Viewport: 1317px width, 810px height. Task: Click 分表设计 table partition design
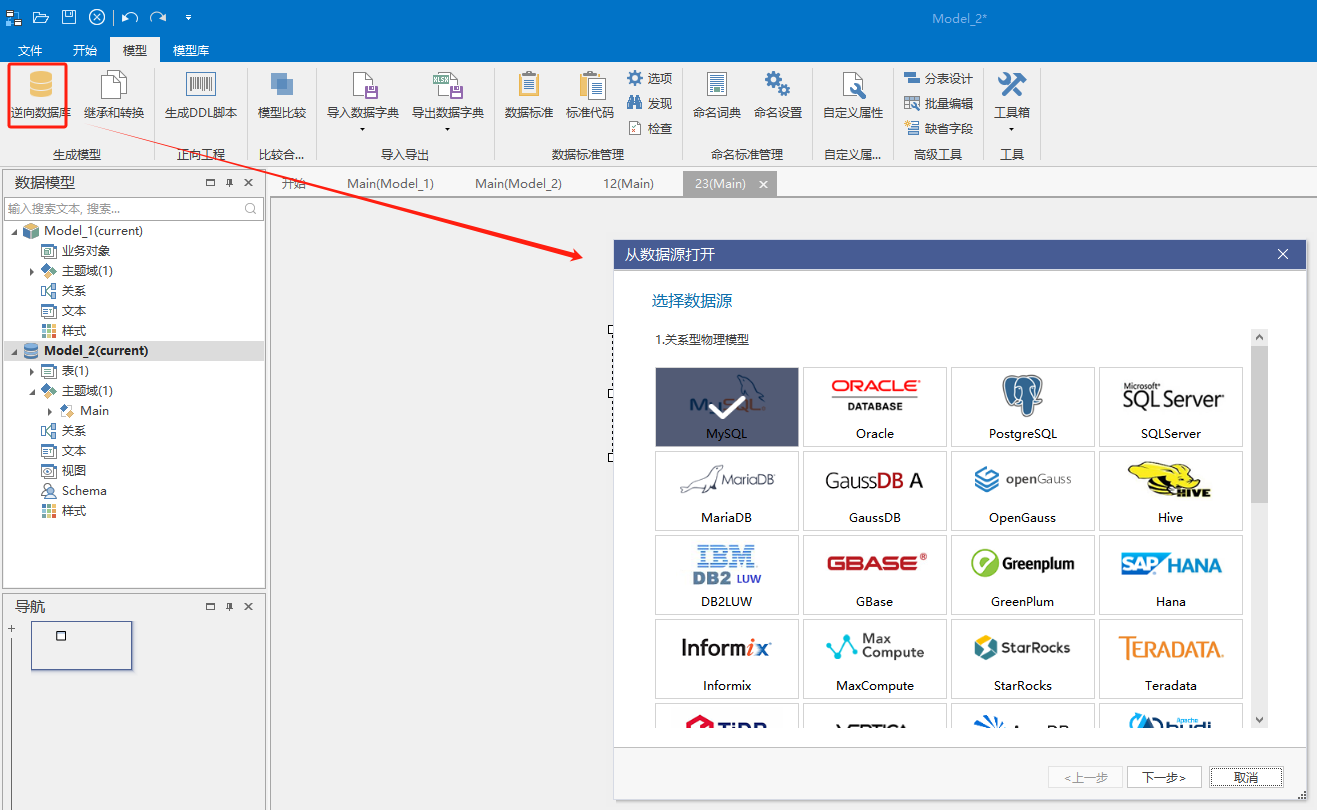(938, 78)
